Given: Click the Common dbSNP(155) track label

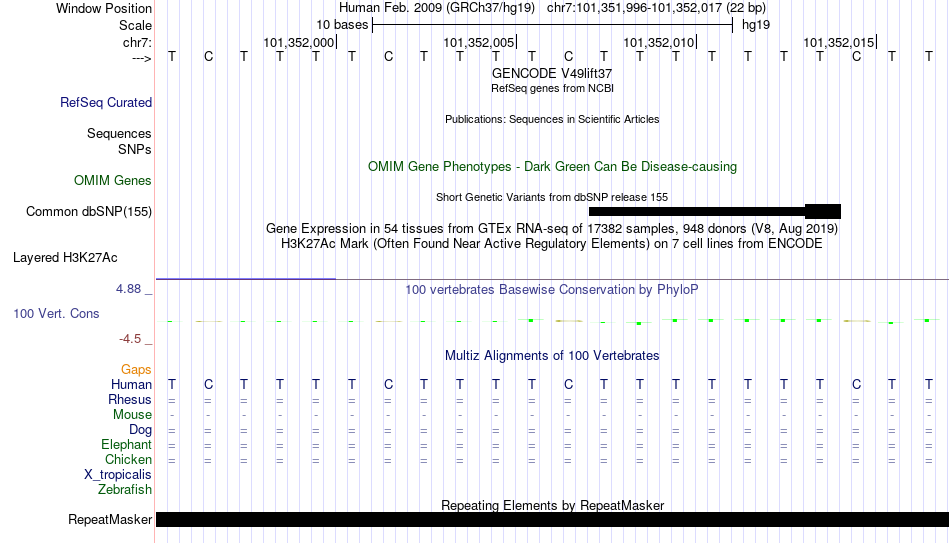Looking at the screenshot, I should pos(88,212).
